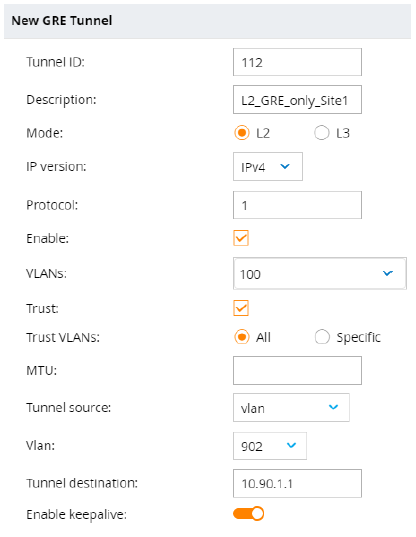This screenshot has height=537, width=416.
Task: Edit the Tunnel destination 10.90.1.1 field
Action: tap(297, 484)
